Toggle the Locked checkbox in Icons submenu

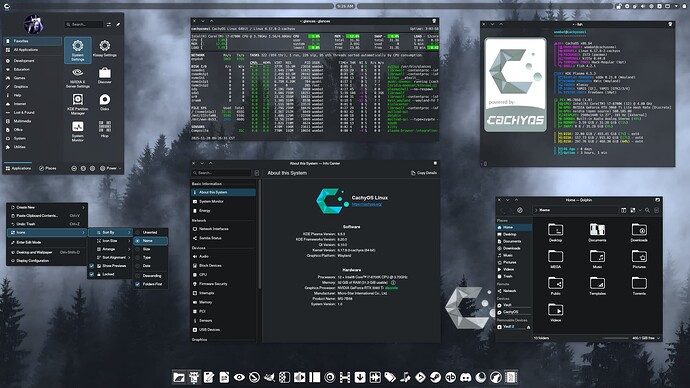coord(92,274)
